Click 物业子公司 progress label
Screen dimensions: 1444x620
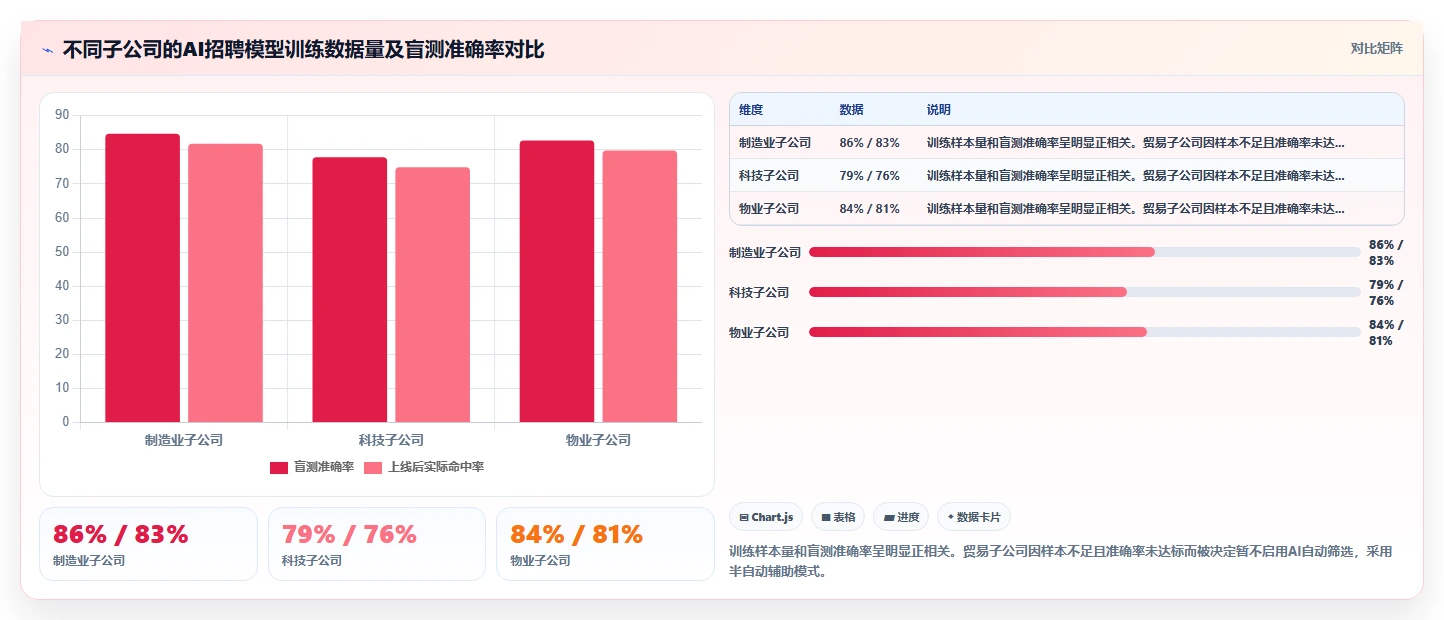pos(759,332)
